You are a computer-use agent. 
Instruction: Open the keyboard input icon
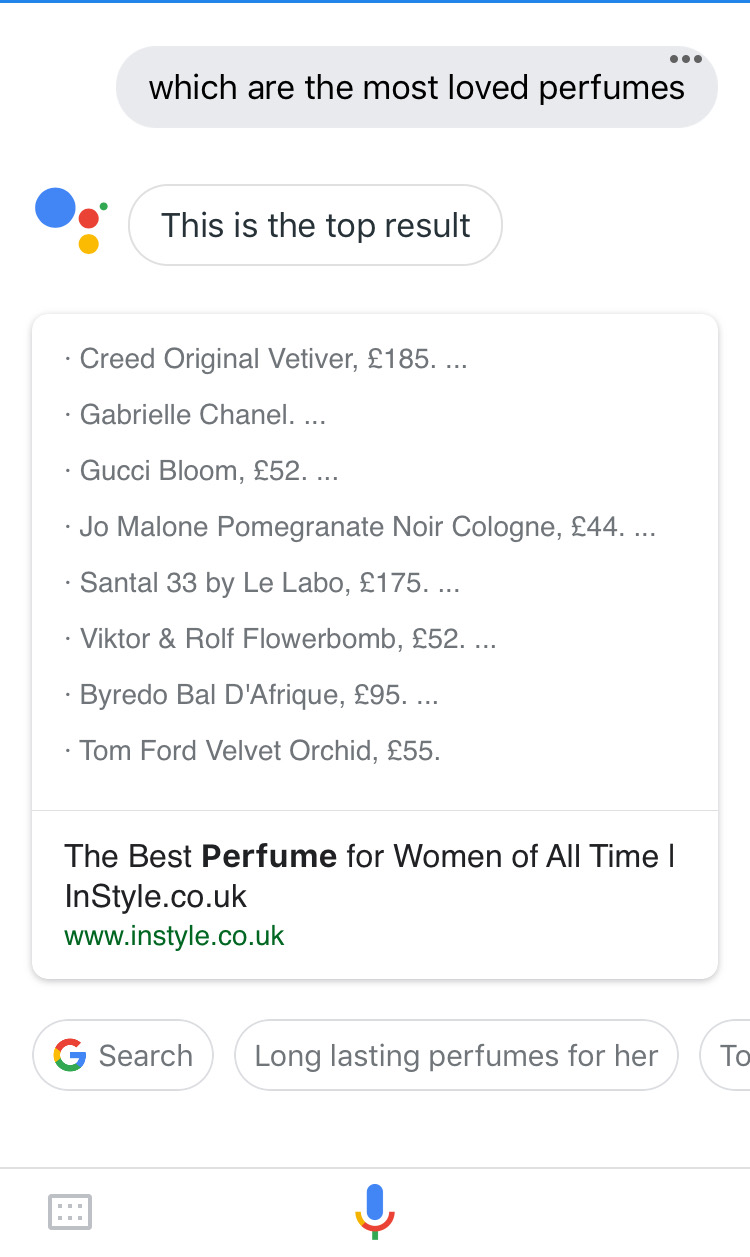click(70, 1212)
